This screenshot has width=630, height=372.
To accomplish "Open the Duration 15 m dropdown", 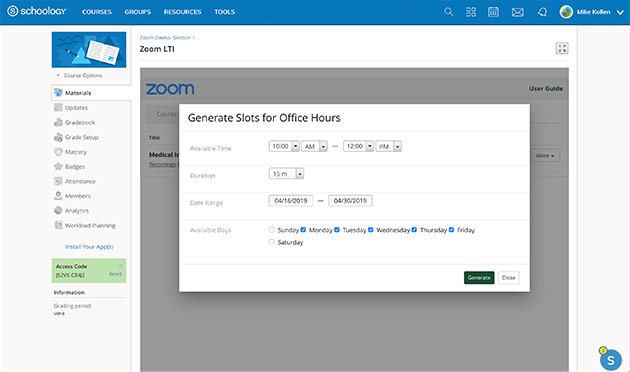I will point(286,174).
